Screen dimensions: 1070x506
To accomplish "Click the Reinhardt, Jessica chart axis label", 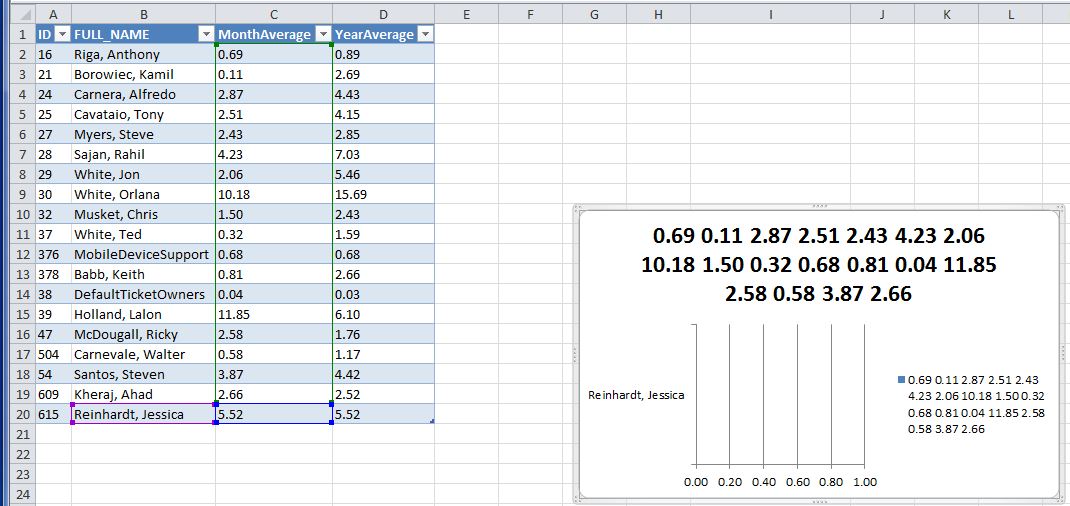I will (x=636, y=395).
